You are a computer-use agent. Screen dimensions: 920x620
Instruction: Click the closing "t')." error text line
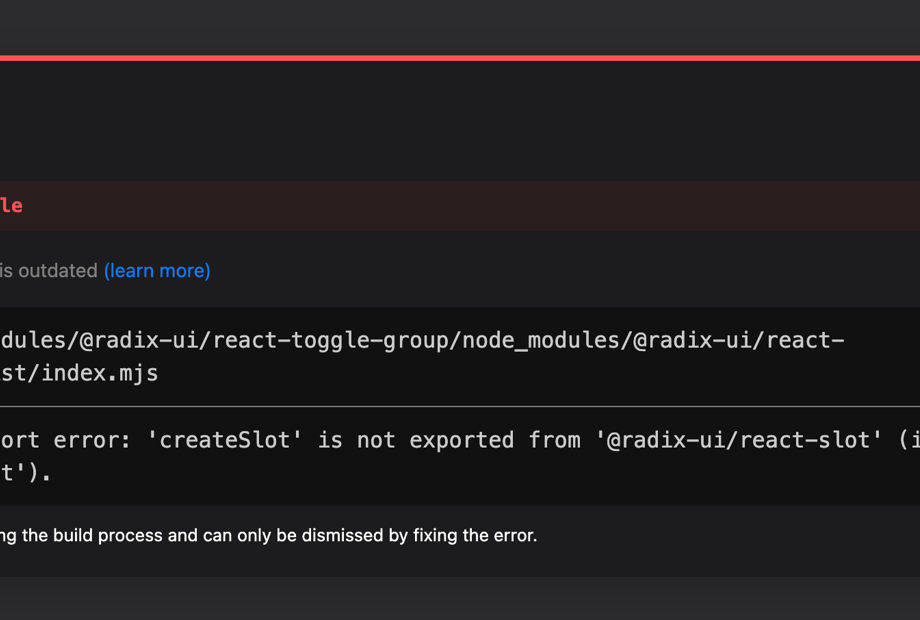(25, 474)
